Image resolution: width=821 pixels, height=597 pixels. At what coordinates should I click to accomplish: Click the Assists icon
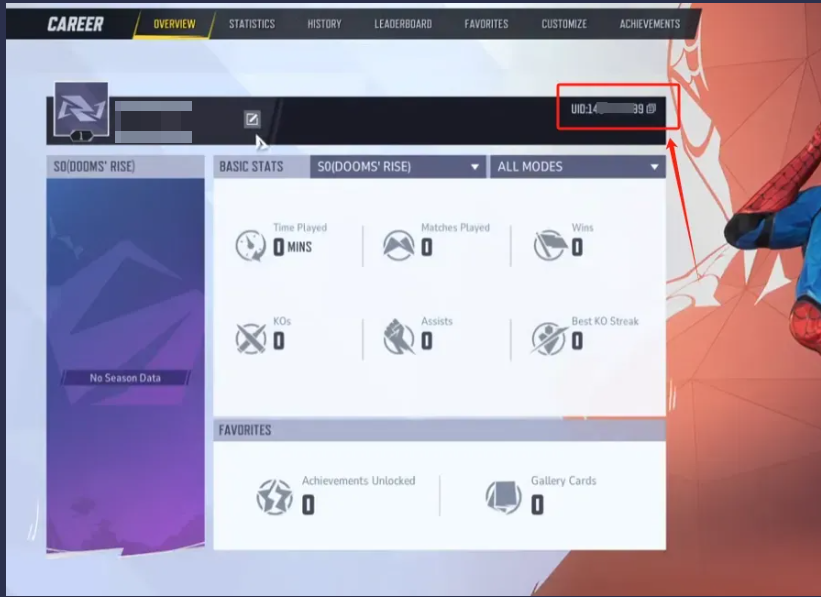click(x=399, y=339)
